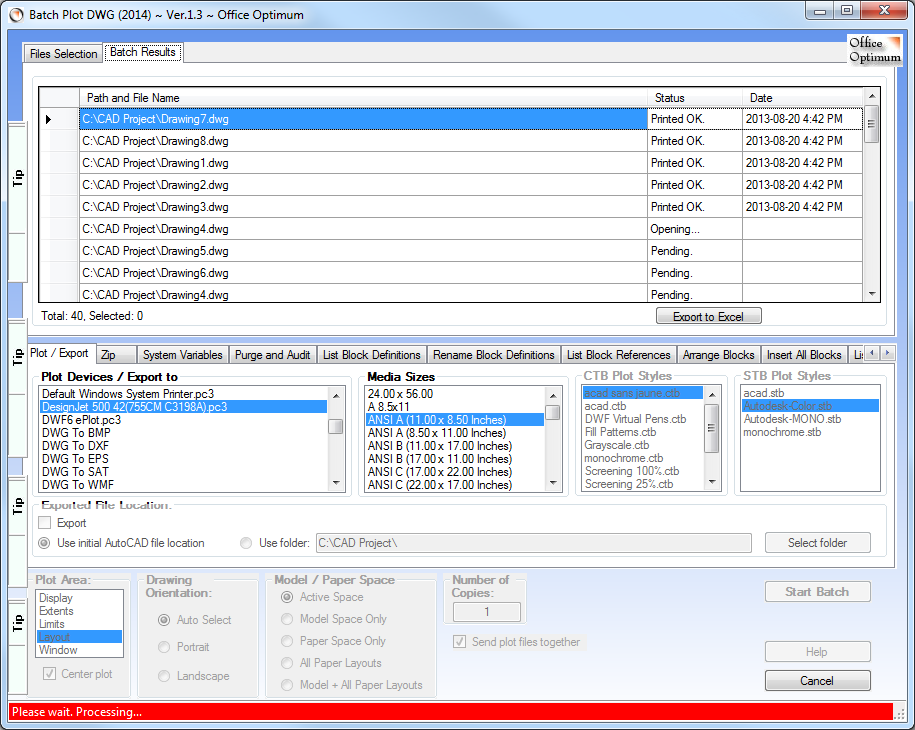Click the Number of Copies field

[487, 612]
